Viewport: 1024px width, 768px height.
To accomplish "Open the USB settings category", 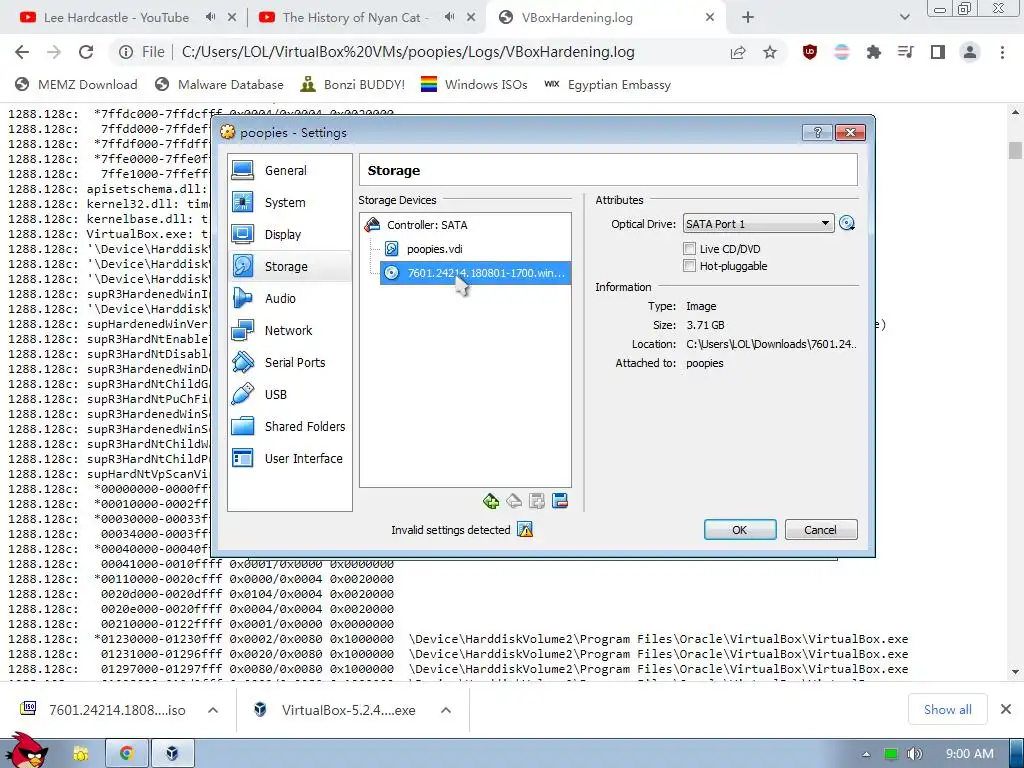I will coord(289,394).
